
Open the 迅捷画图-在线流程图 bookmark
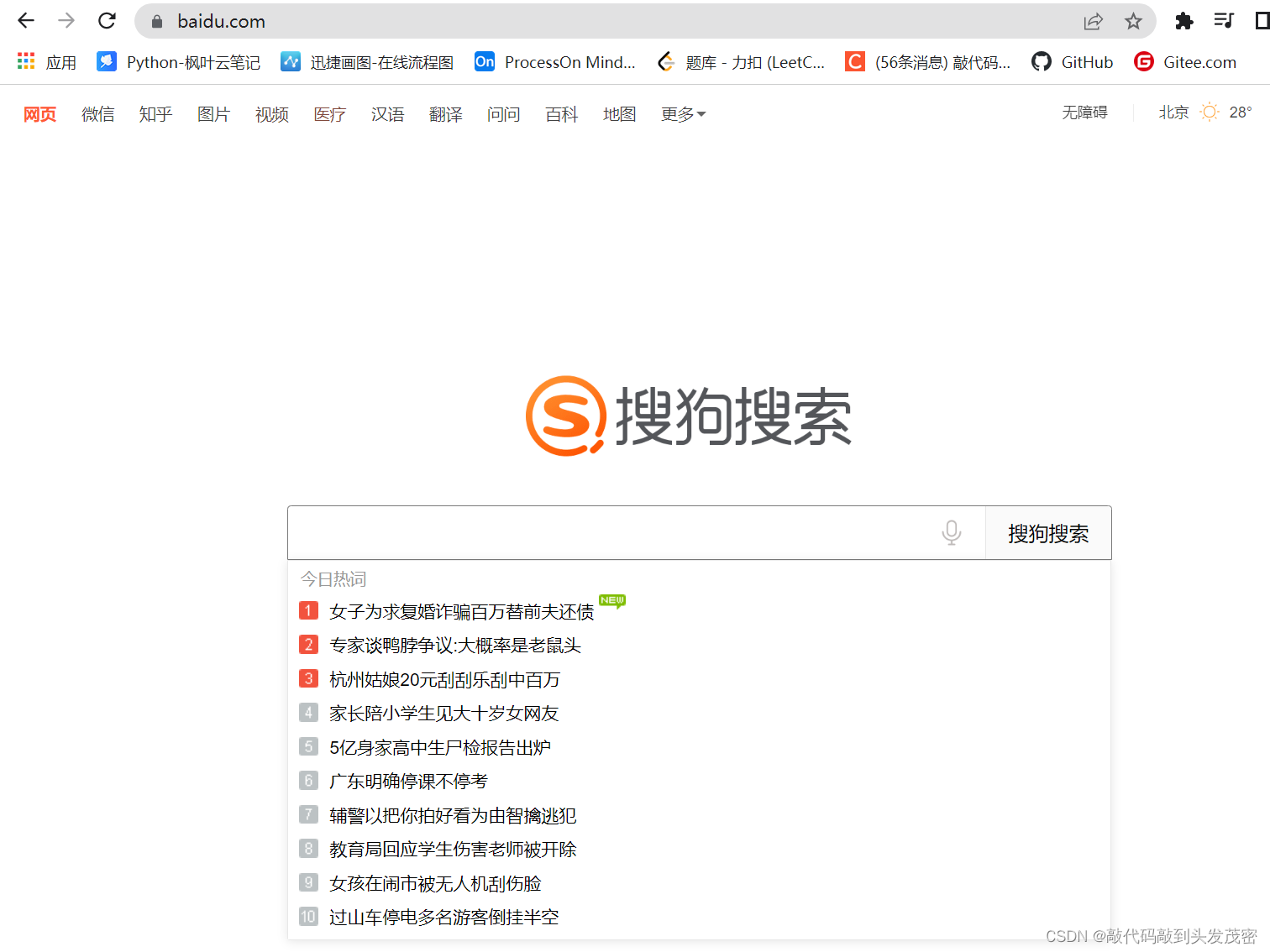click(367, 62)
